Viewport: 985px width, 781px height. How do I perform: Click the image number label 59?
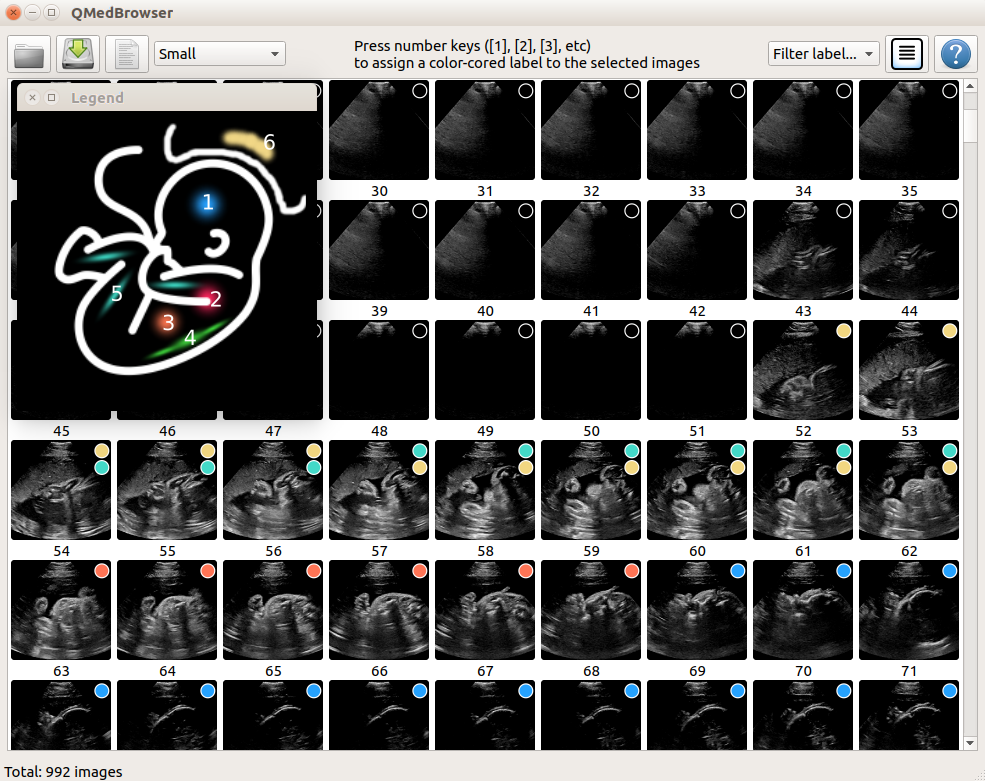click(x=591, y=551)
